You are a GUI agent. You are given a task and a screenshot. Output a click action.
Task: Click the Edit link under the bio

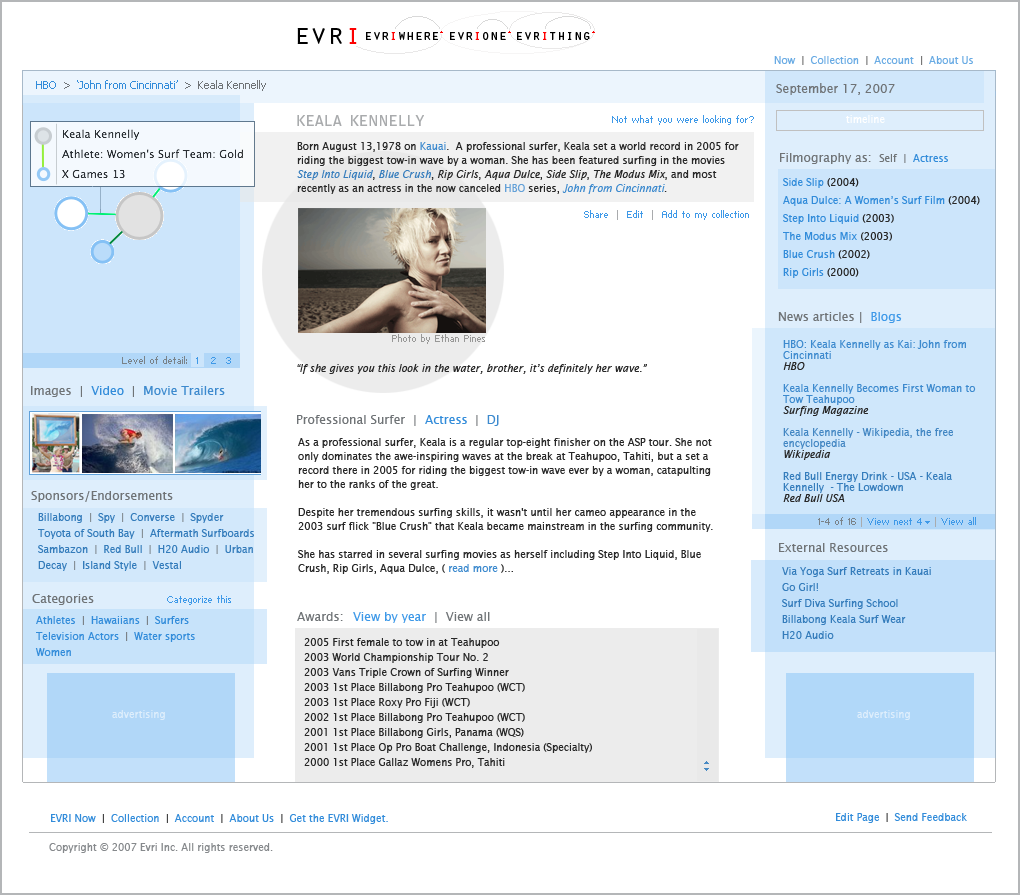(634, 215)
